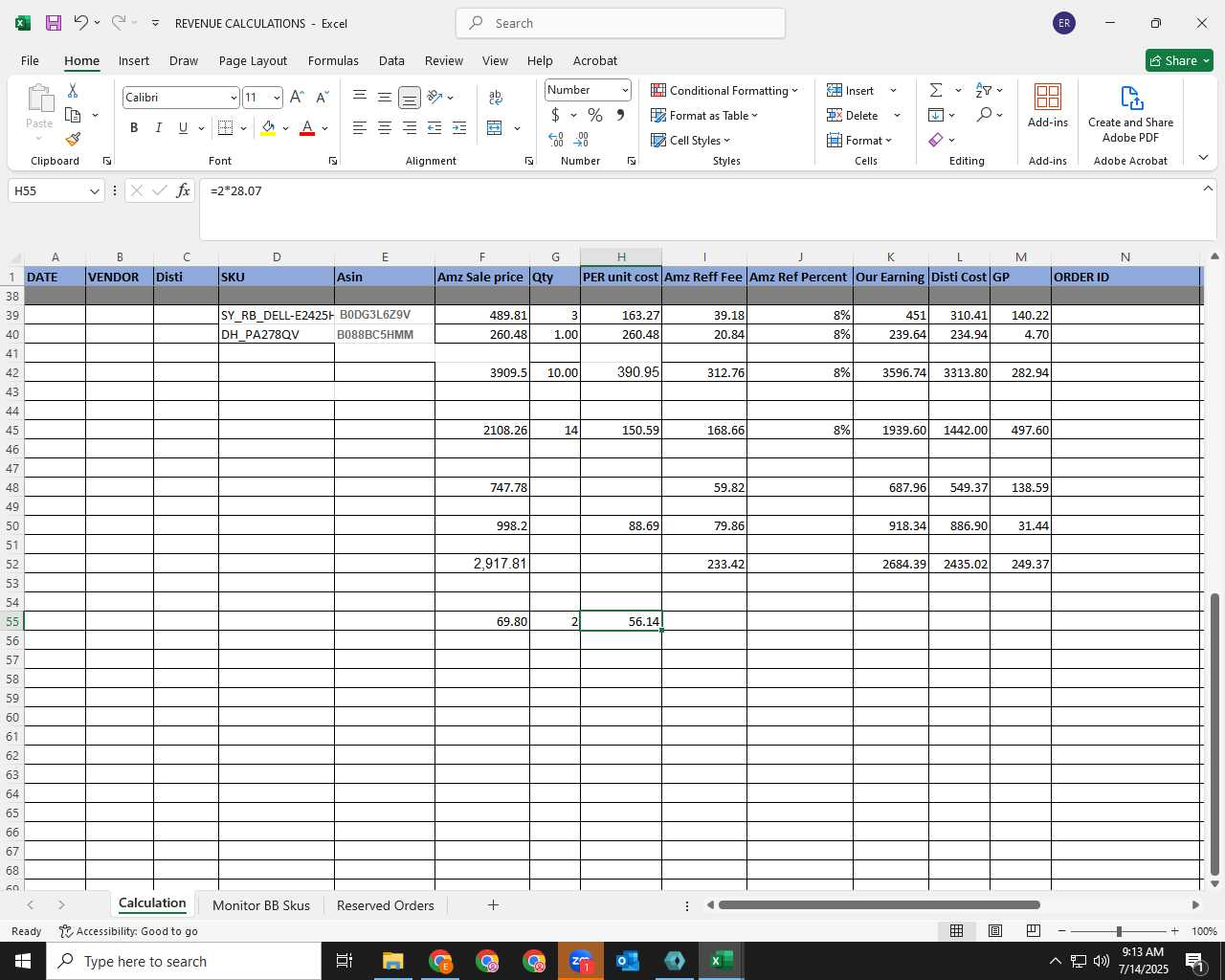Click the Save icon in title bar
The width and height of the screenshot is (1225, 980).
click(54, 22)
